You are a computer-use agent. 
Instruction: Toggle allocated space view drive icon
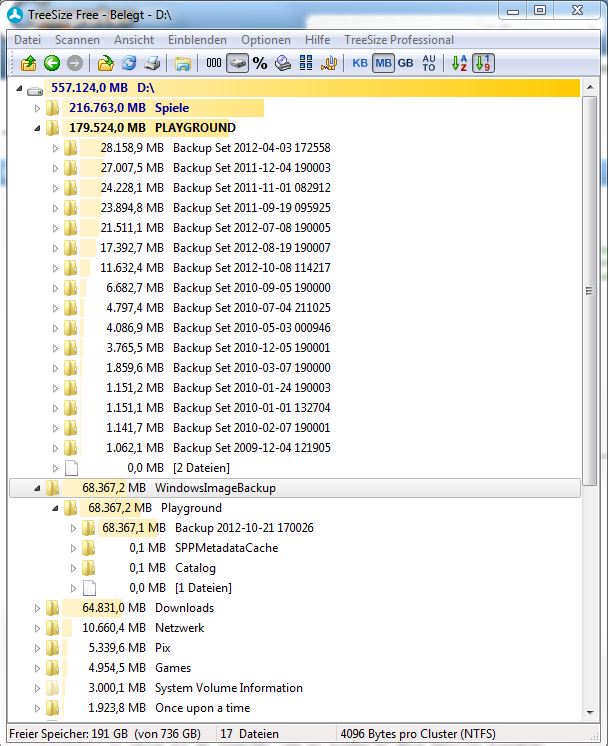click(x=237, y=63)
